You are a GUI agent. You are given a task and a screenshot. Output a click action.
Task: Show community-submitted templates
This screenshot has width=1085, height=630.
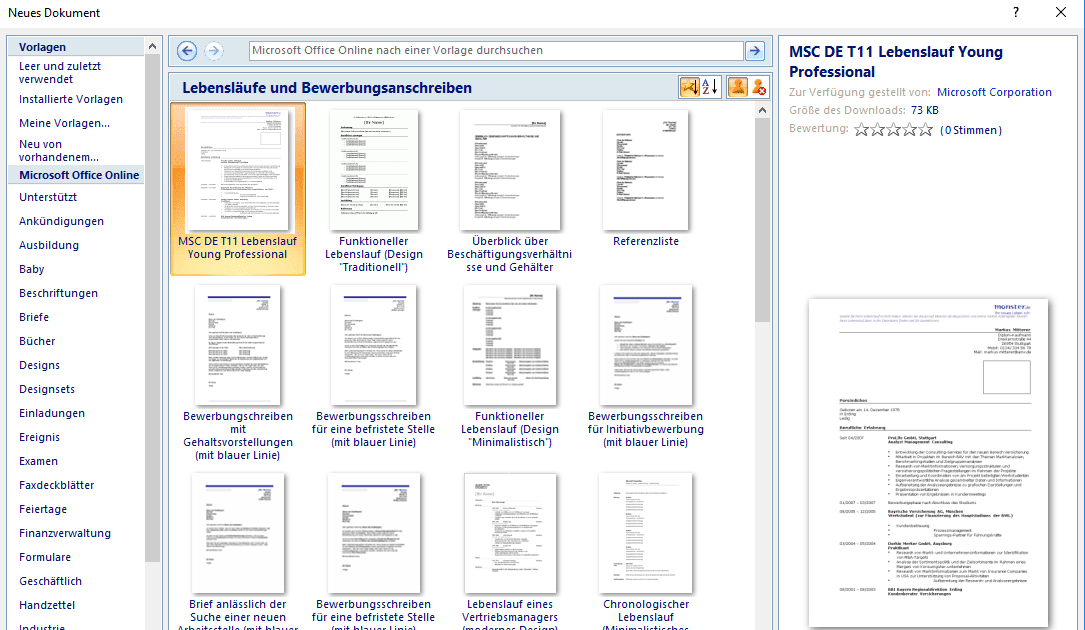(738, 87)
